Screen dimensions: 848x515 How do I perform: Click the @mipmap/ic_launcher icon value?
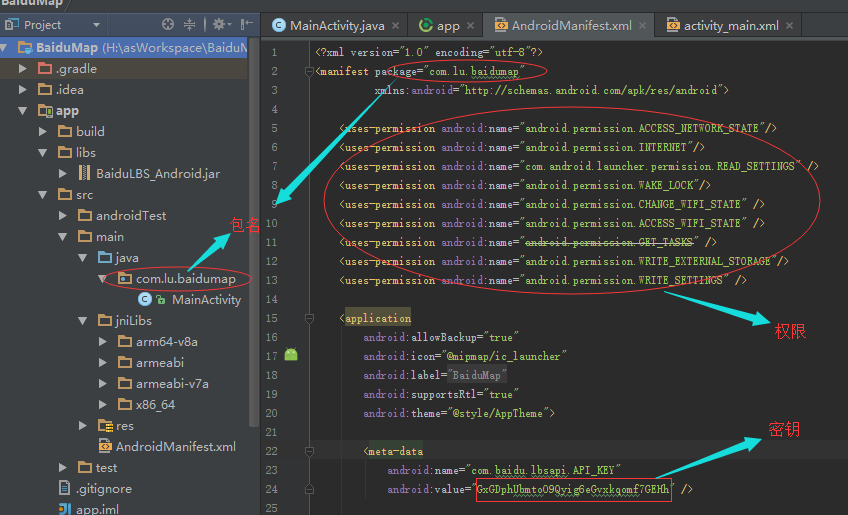tap(504, 356)
